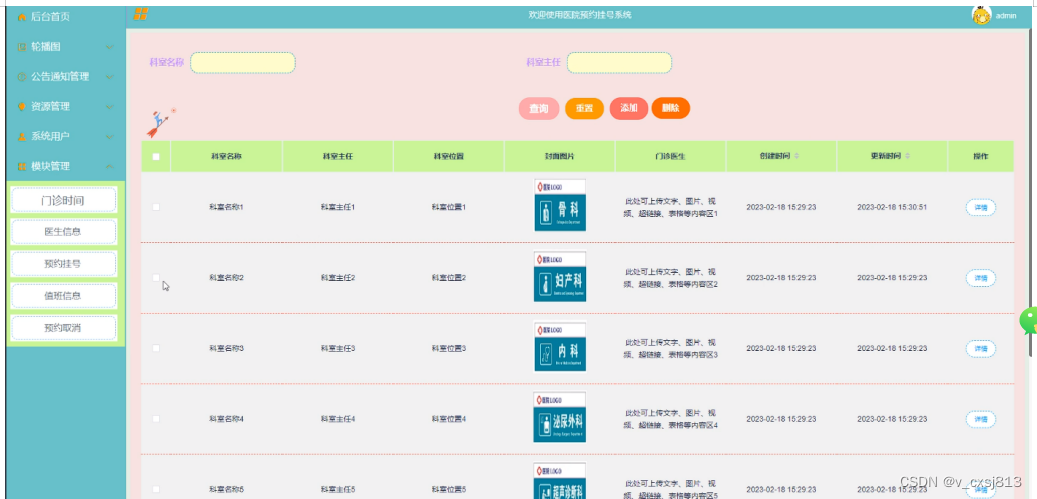This screenshot has height=499, width=1037.
Task: Click the 轮播图 sidebar icon
Action: [x=22, y=47]
